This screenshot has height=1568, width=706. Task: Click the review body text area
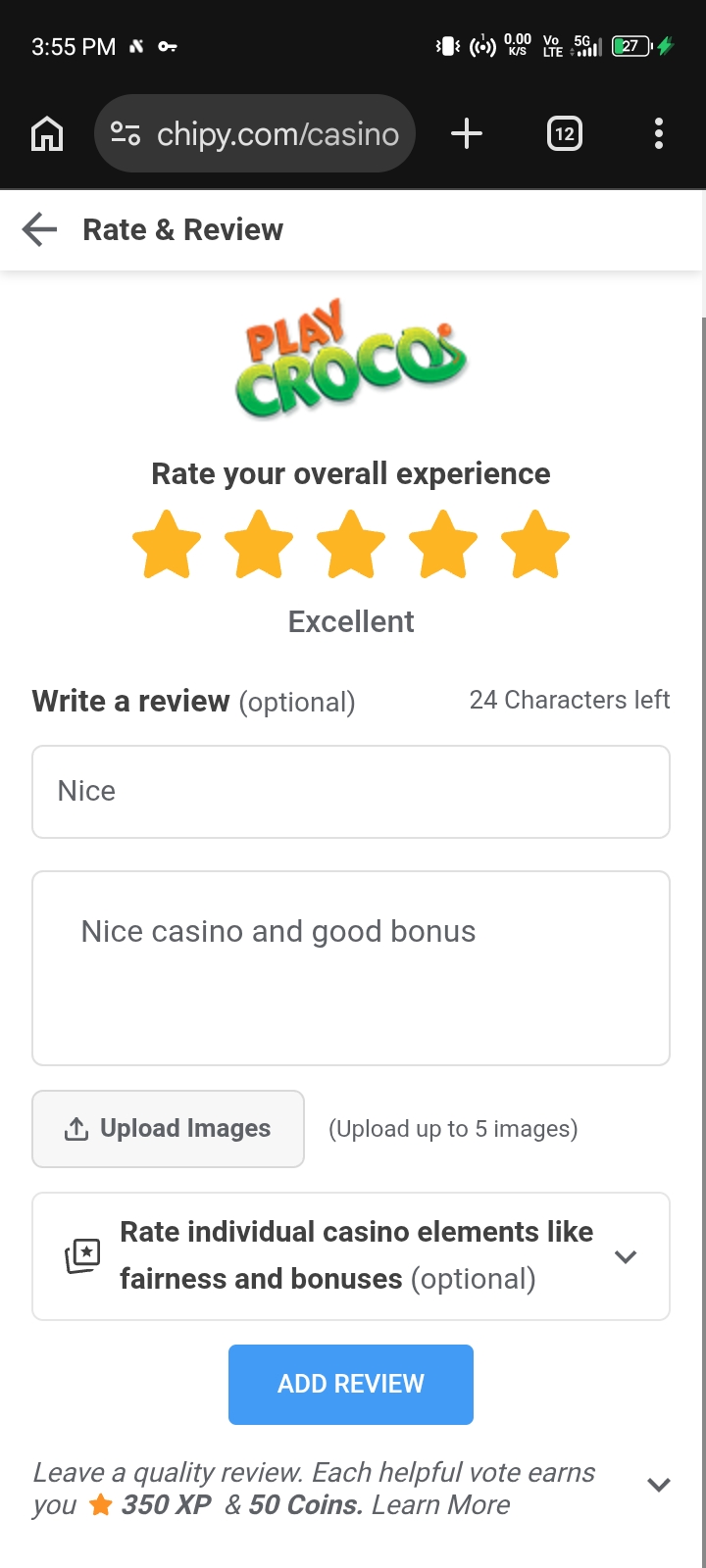coord(351,968)
